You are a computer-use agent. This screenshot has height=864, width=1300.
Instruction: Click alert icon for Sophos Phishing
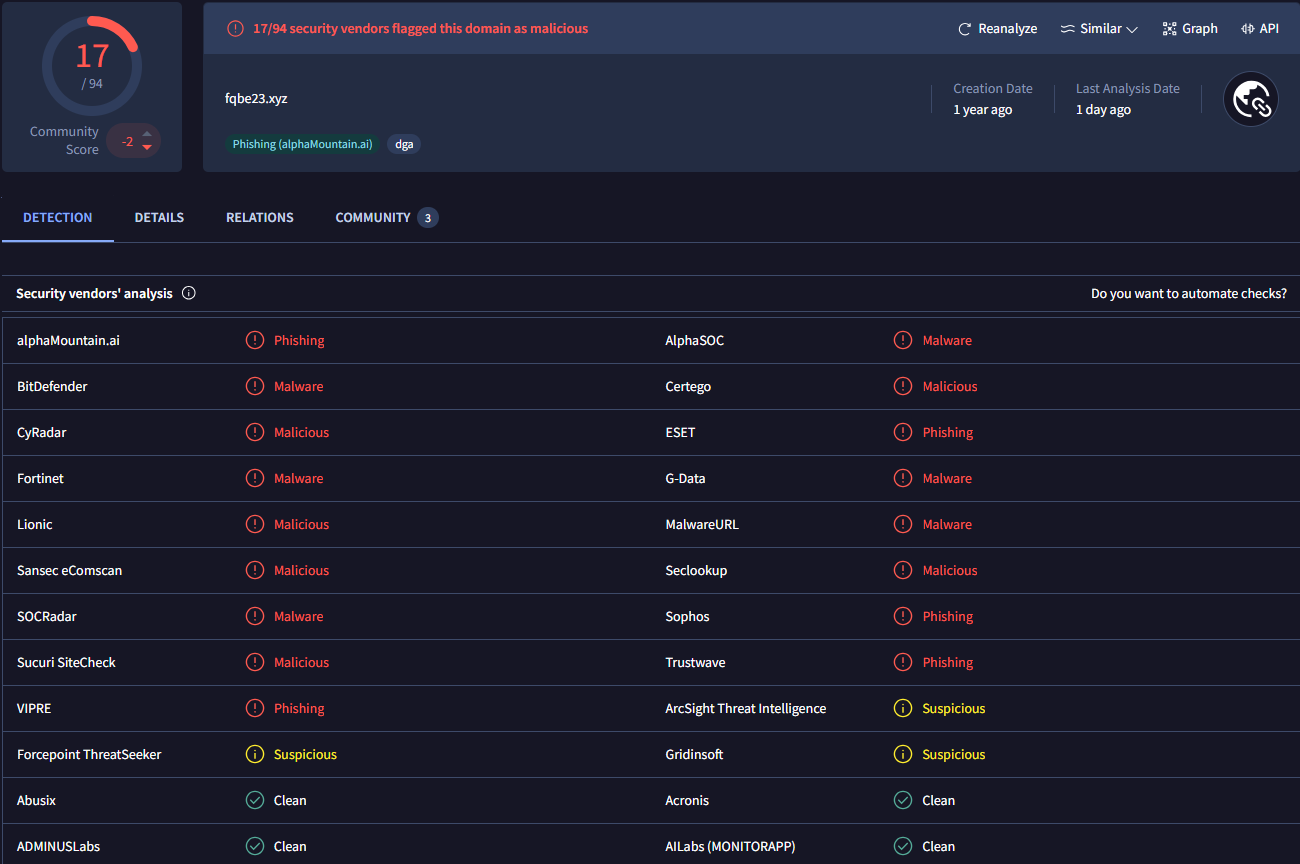click(x=903, y=616)
